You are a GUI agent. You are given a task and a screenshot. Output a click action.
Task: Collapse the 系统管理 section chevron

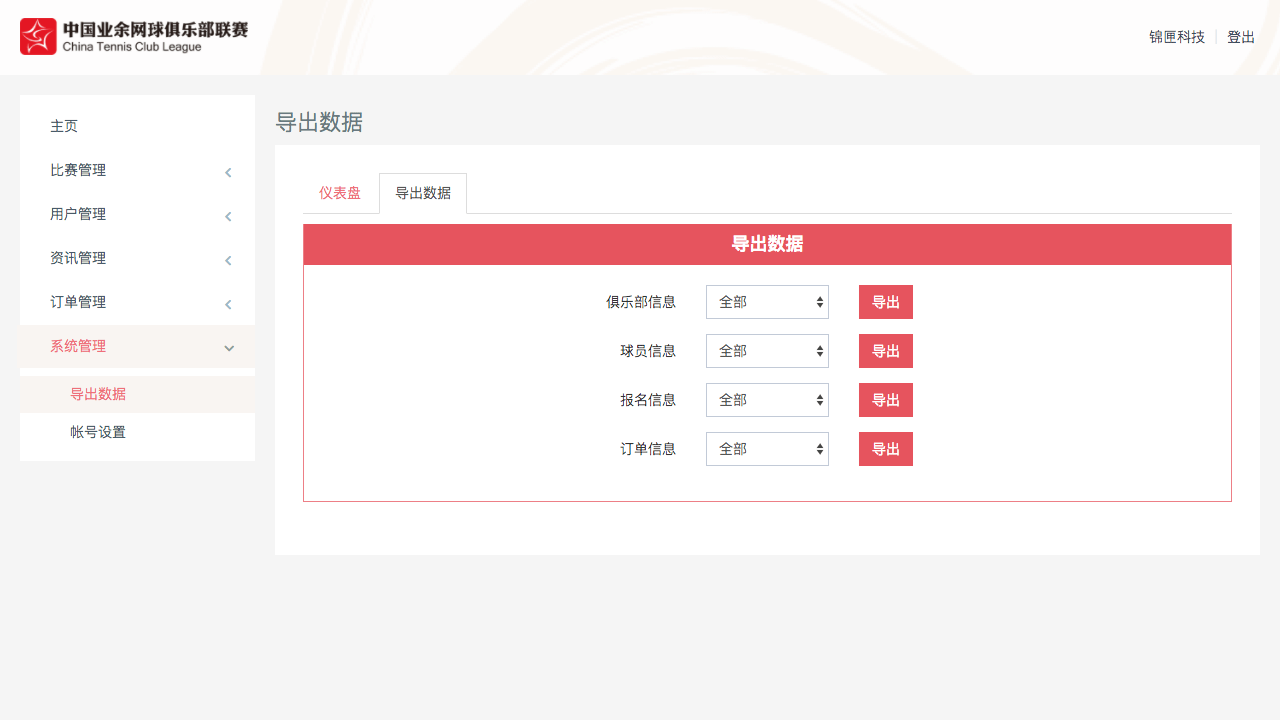pyautogui.click(x=228, y=348)
